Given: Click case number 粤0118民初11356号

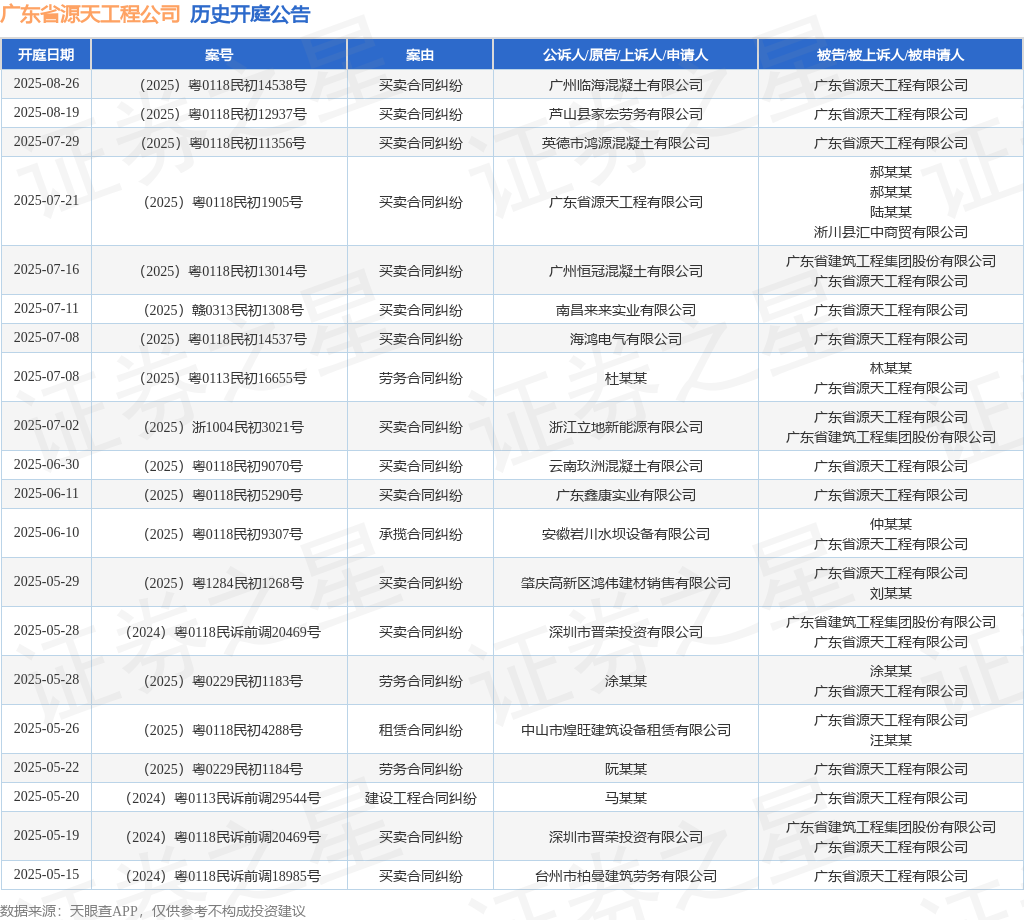Looking at the screenshot, I should click(x=223, y=143).
